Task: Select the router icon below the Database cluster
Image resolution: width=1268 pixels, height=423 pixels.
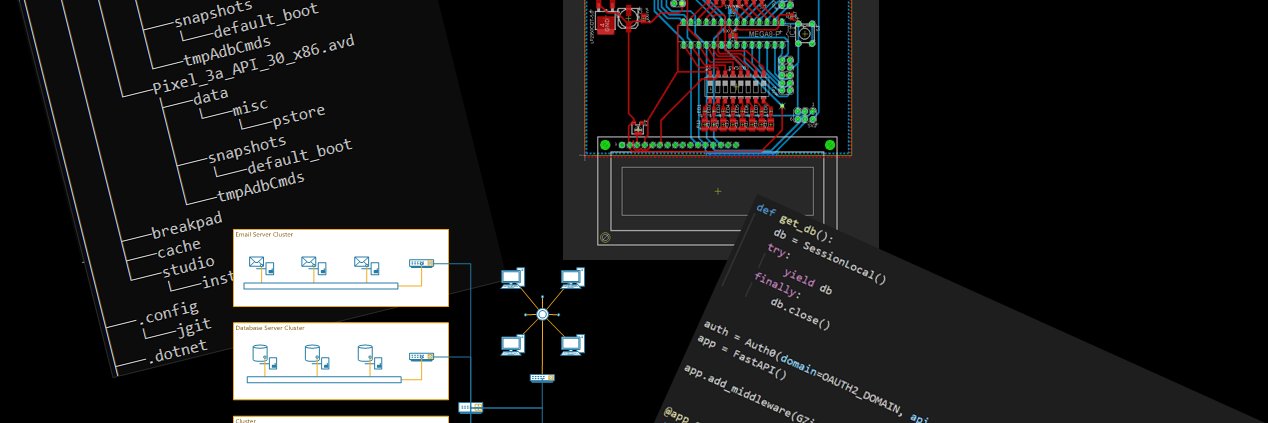Action: [x=471, y=407]
